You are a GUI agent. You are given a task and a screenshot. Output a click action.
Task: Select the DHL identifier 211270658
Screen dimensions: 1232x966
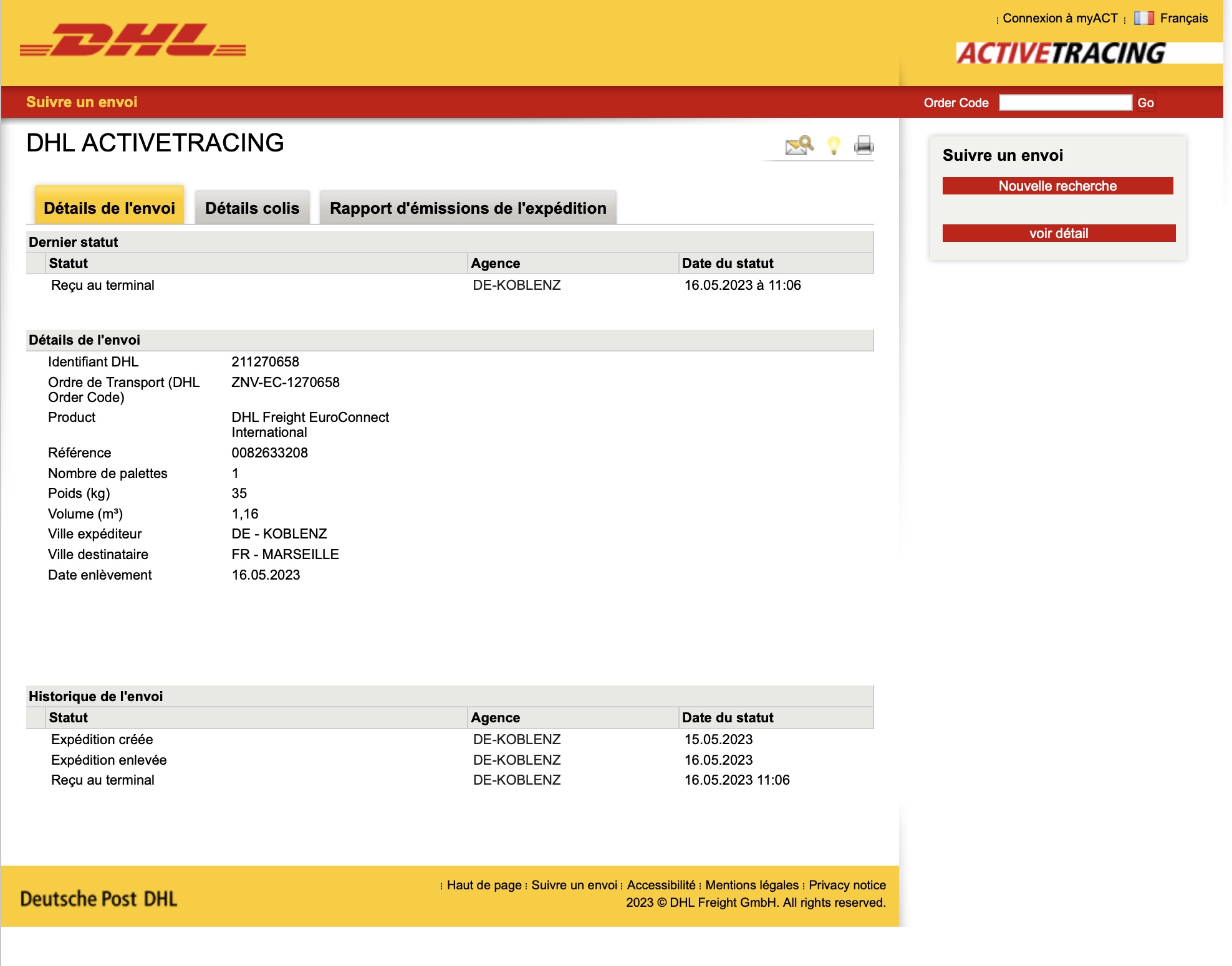[x=266, y=362]
